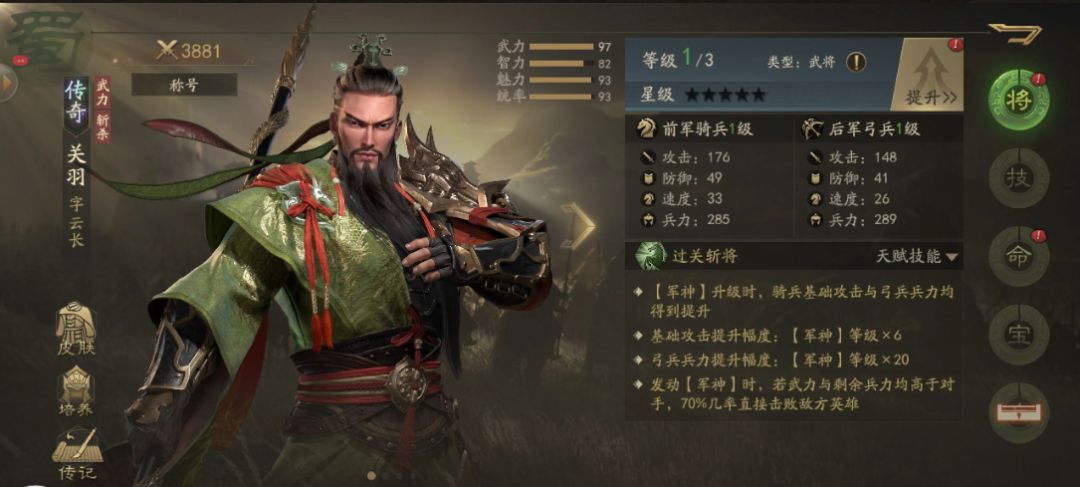This screenshot has width=1080, height=487.
Task: Tap the yellow exclamation info icon
Action: (855, 62)
